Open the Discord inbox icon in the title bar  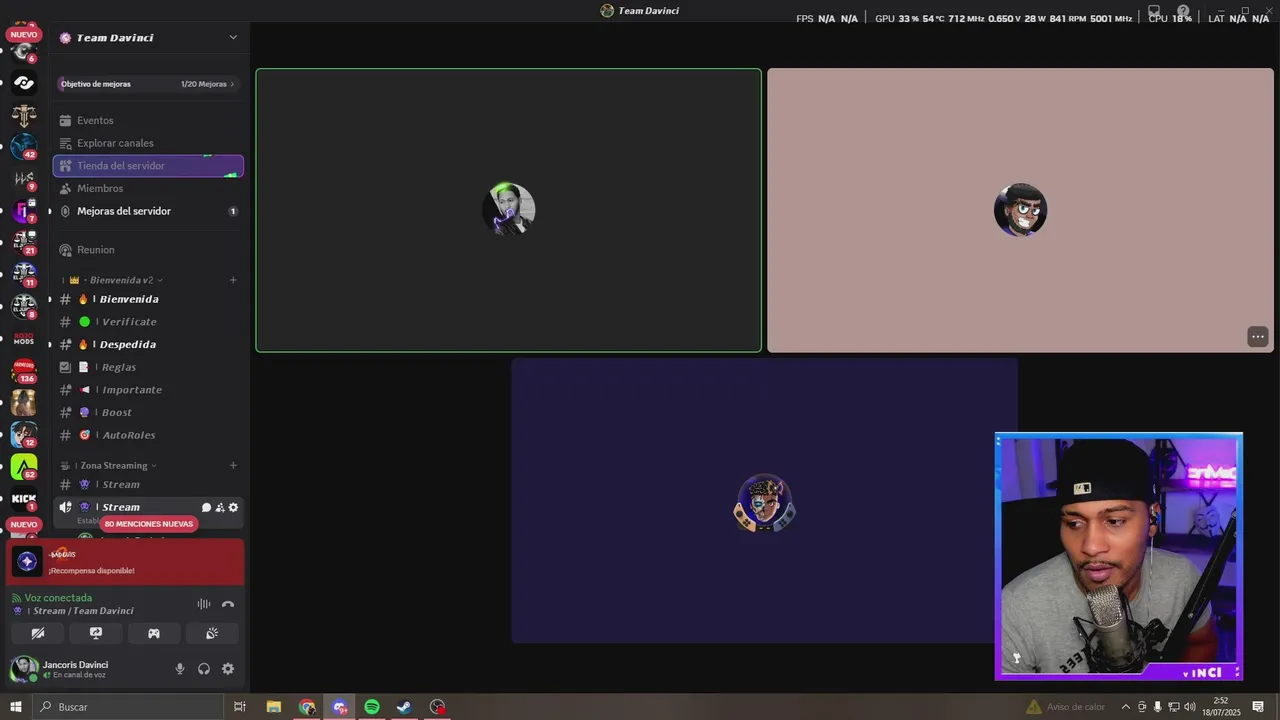1154,12
